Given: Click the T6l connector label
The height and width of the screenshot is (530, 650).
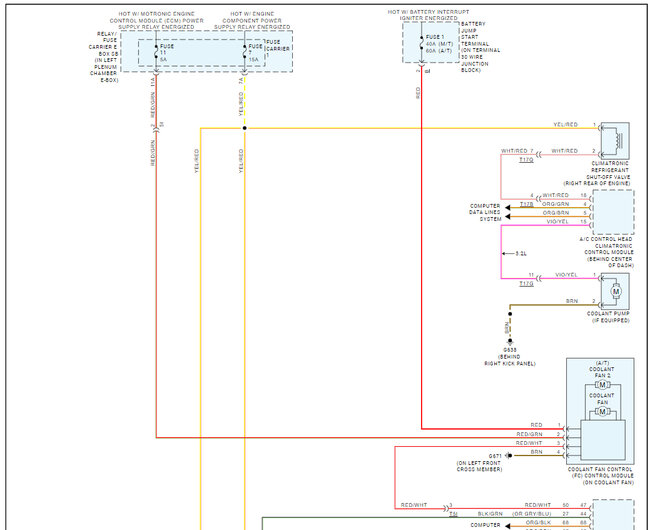Looking at the screenshot, I should coord(454,514).
